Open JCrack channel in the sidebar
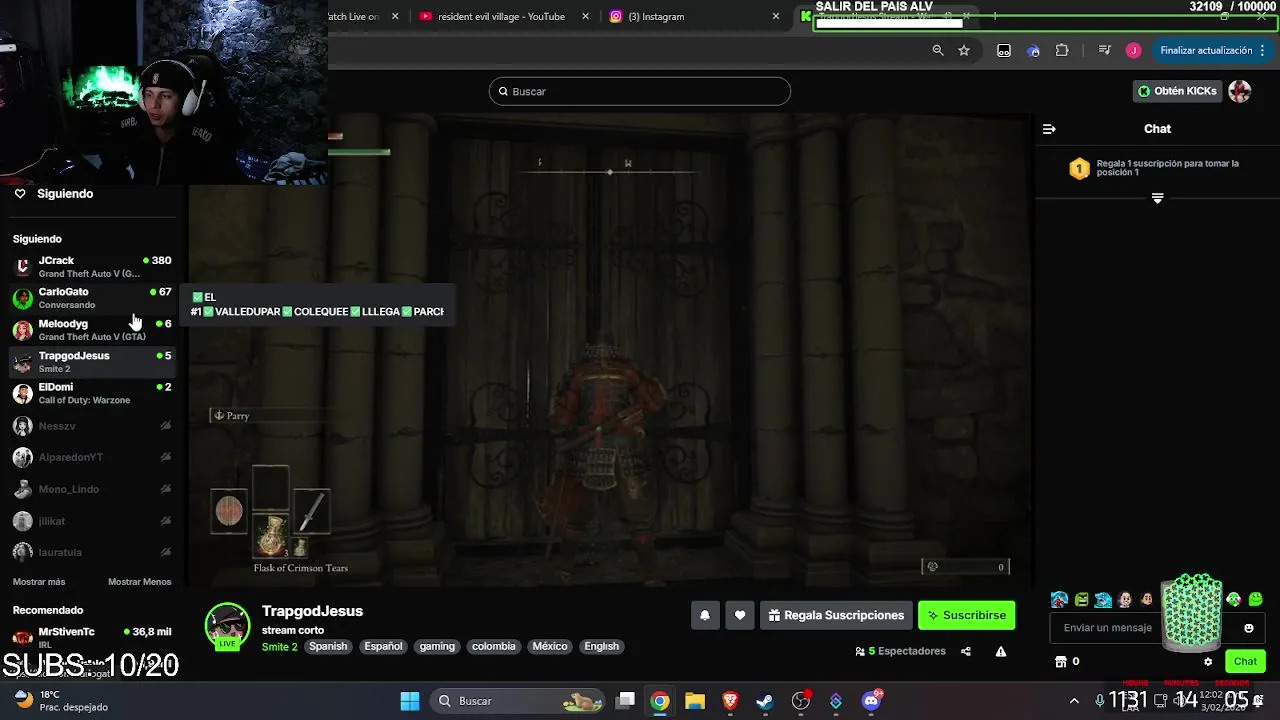1280x720 pixels. [92, 266]
